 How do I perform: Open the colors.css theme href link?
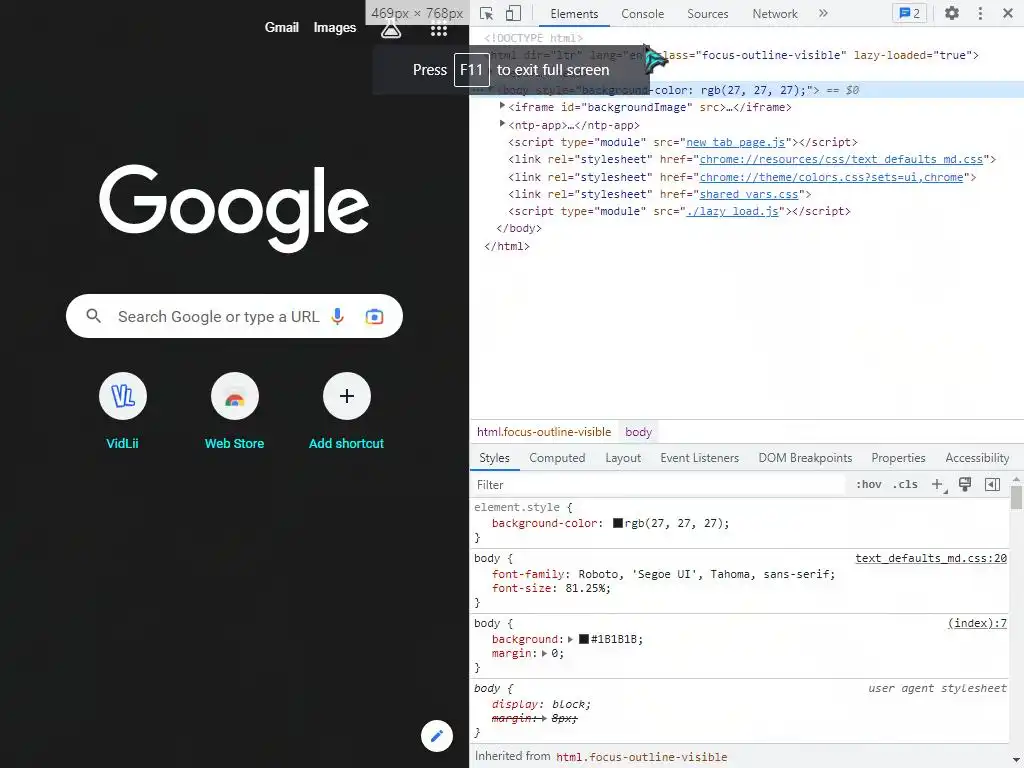click(x=831, y=177)
